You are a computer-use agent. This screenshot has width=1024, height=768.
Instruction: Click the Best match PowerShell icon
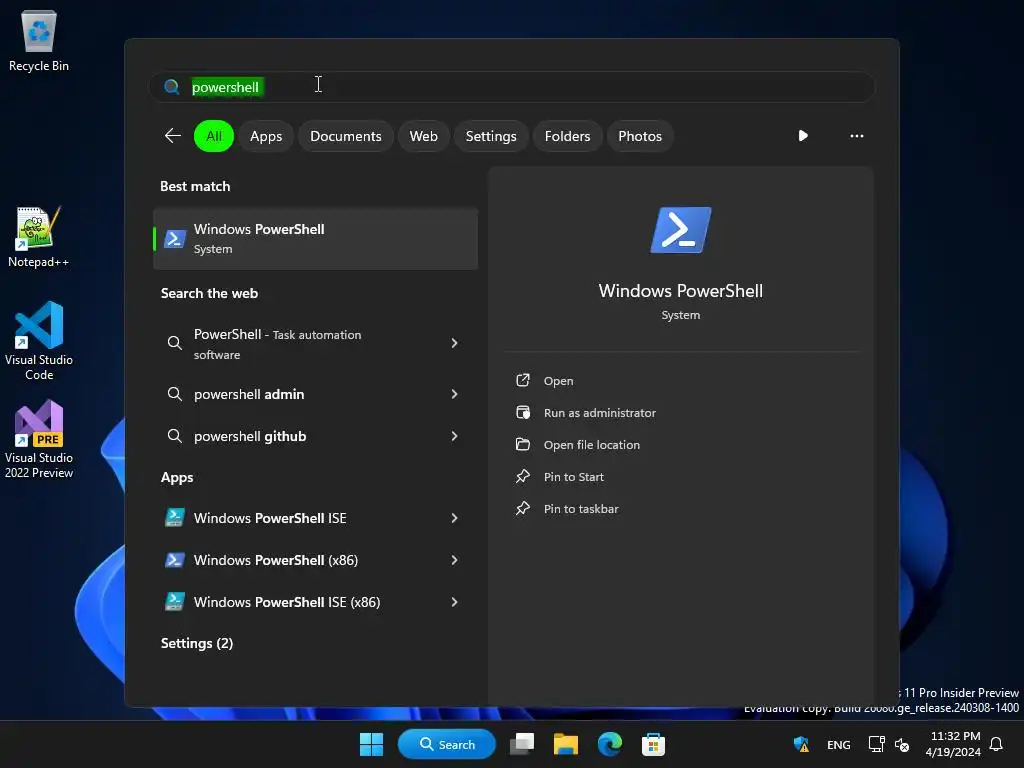[x=174, y=239]
